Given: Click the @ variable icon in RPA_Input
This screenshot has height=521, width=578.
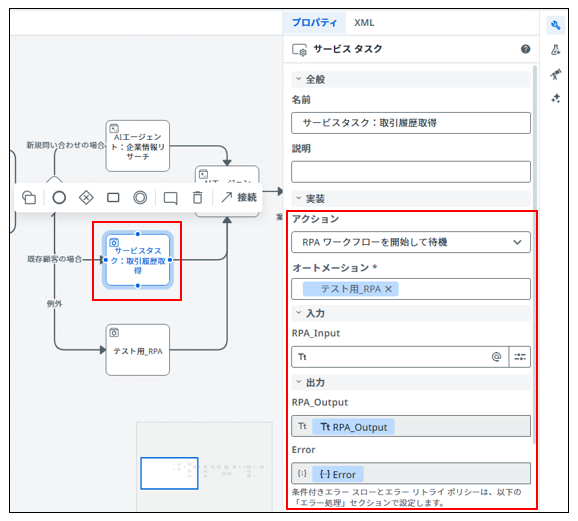Looking at the screenshot, I should point(497,357).
